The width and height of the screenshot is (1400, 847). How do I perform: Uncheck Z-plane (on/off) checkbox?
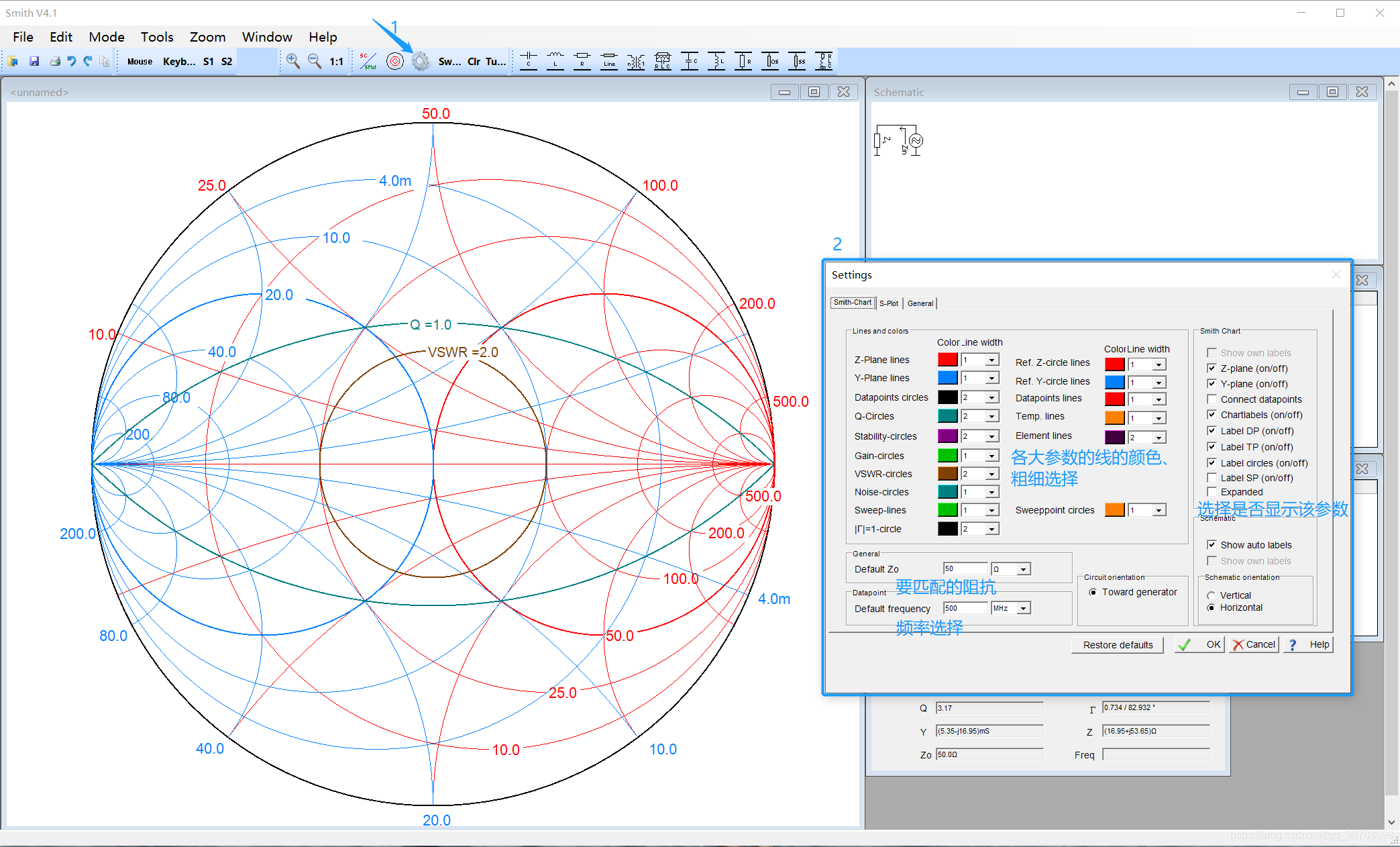[1211, 368]
